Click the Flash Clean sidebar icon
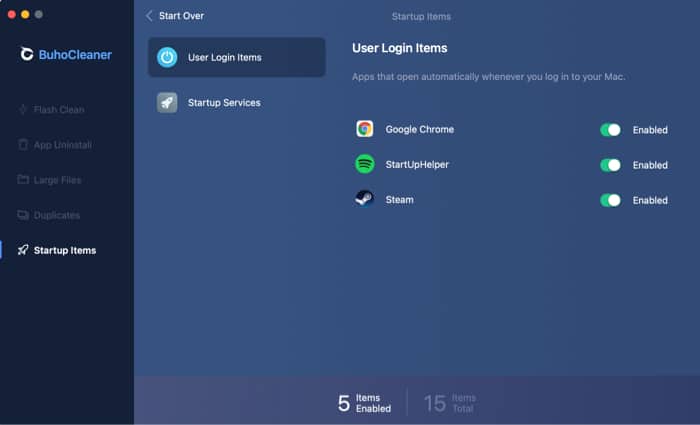The width and height of the screenshot is (700, 425). (23, 109)
